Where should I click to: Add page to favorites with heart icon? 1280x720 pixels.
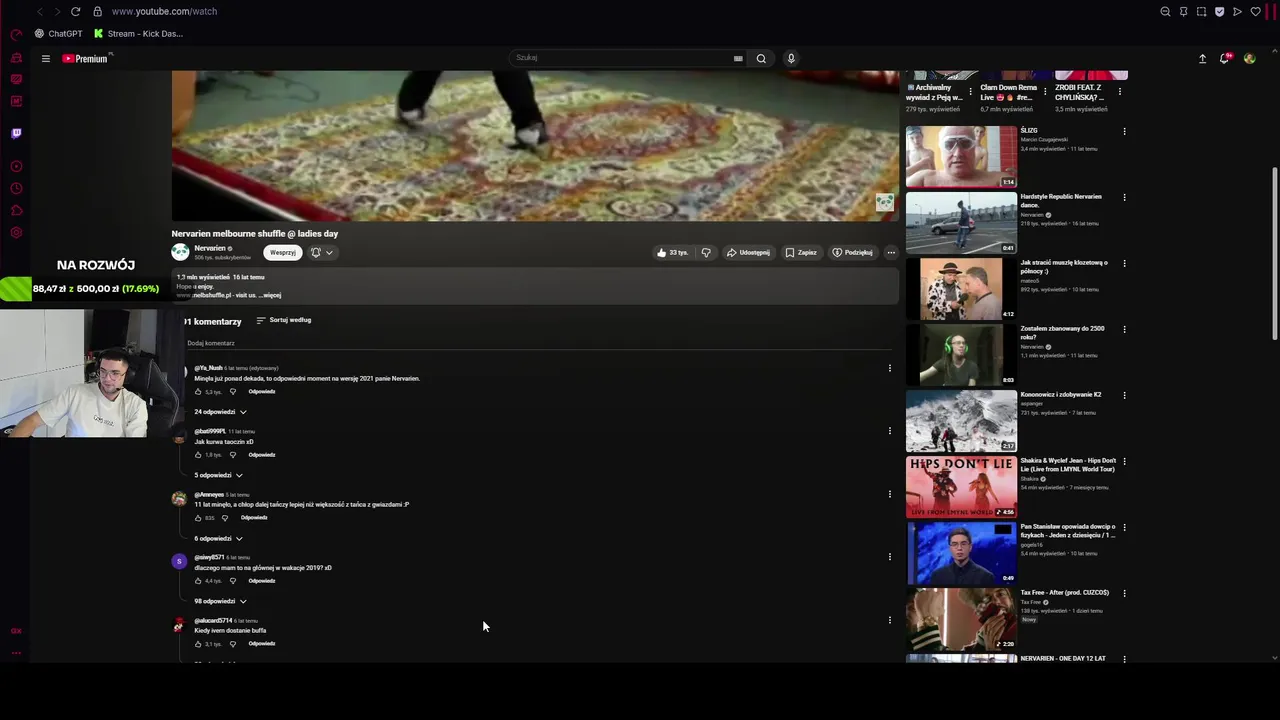1255,11
